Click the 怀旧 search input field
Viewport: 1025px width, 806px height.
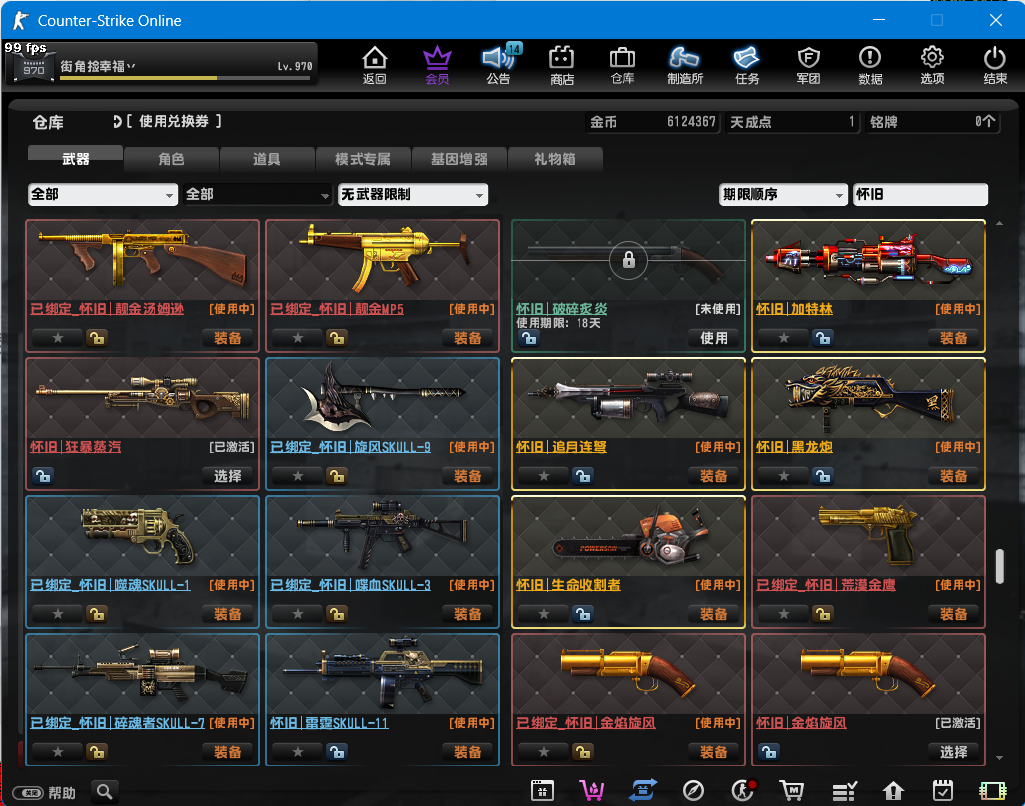point(920,194)
